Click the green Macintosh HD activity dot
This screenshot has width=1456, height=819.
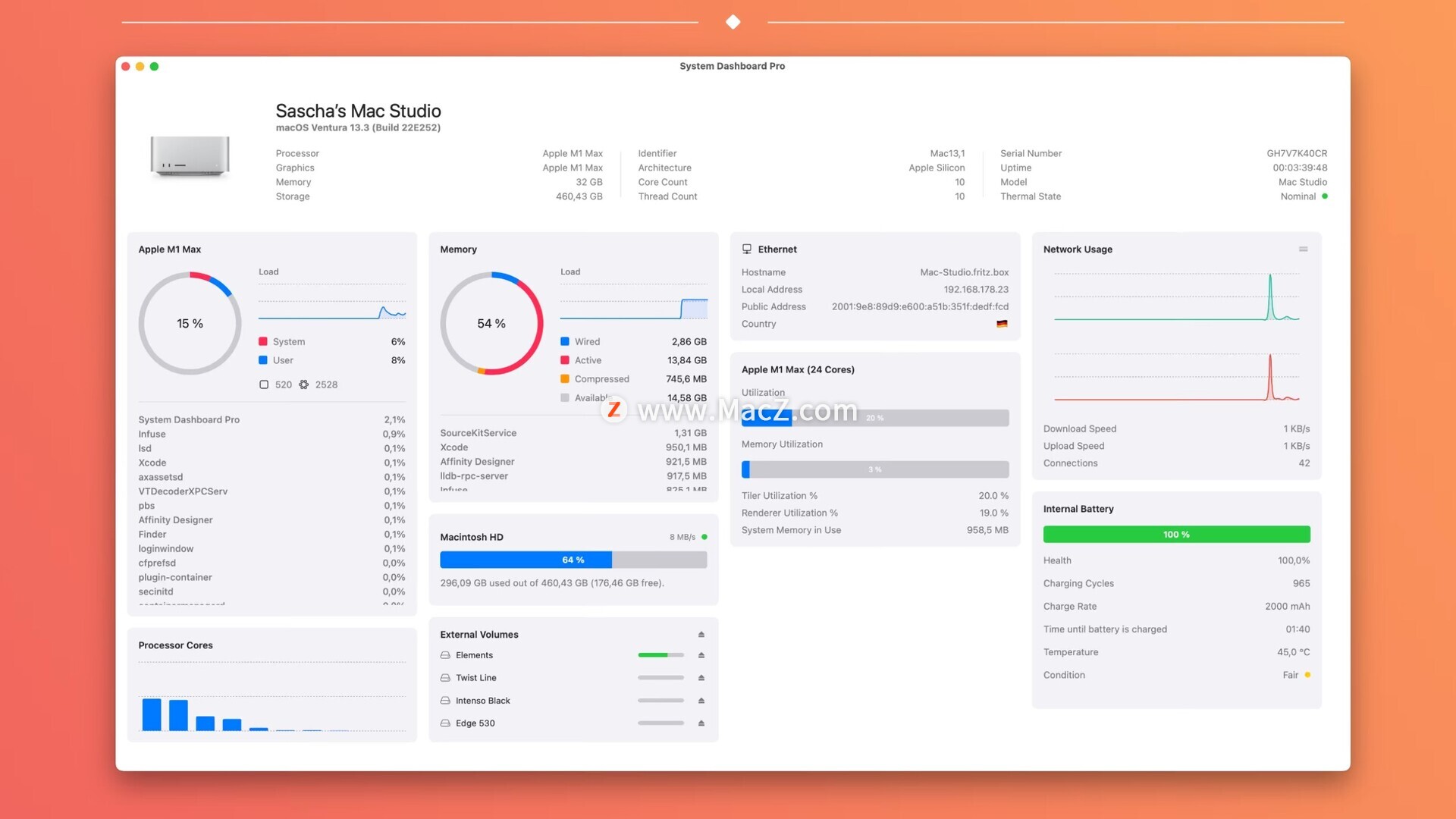point(704,537)
